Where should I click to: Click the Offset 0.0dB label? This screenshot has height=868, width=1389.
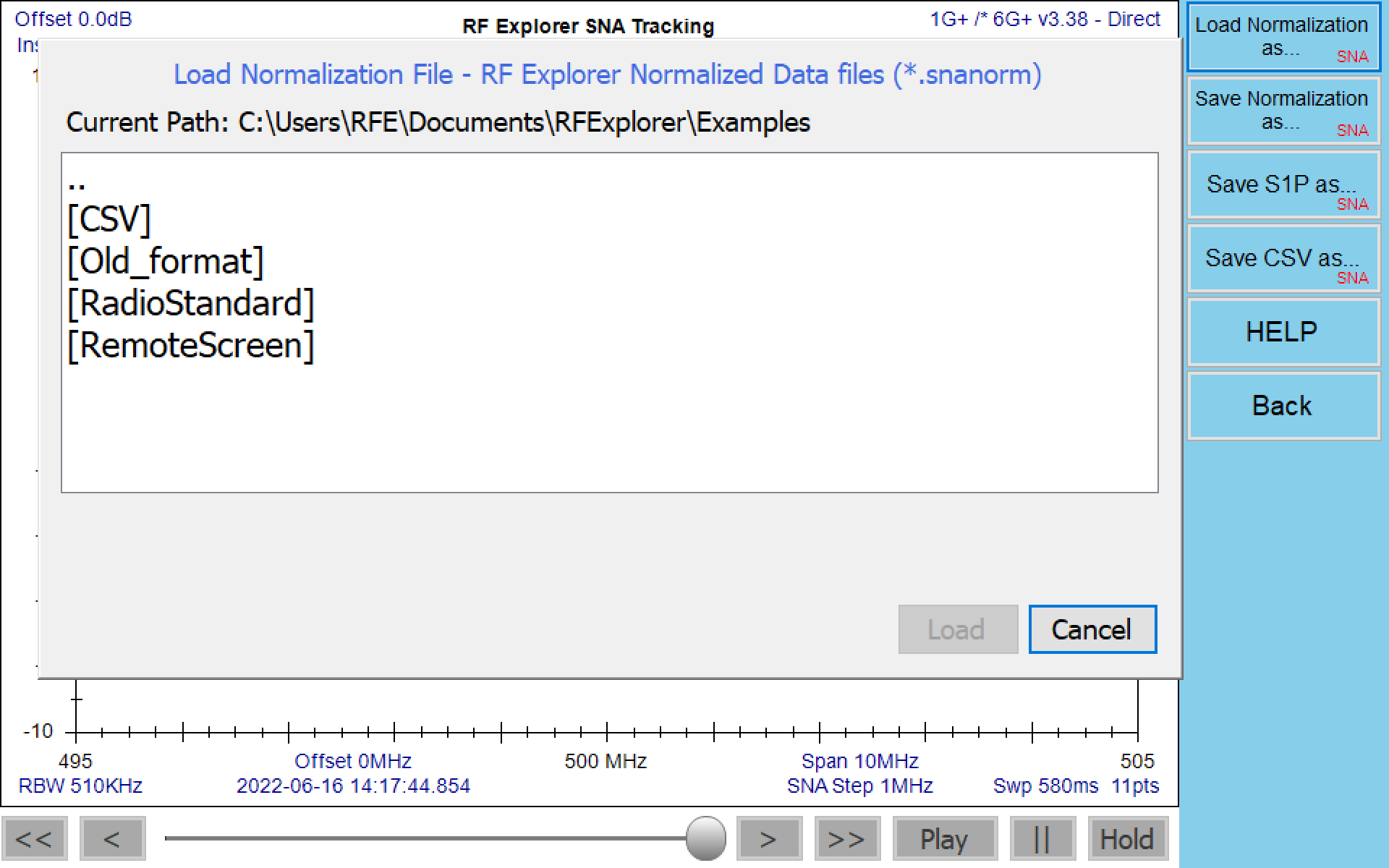coord(73,19)
